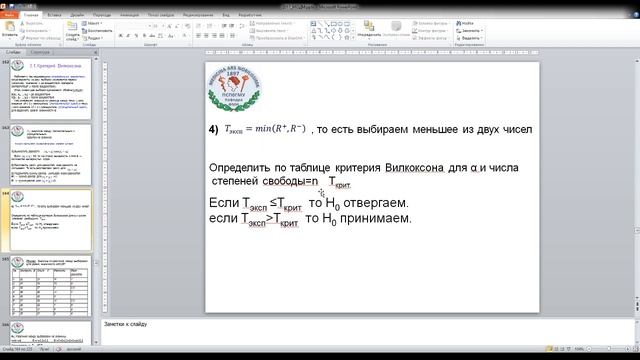Apply underline with Ч button
This screenshot has height=360, width=640.
(136, 36)
